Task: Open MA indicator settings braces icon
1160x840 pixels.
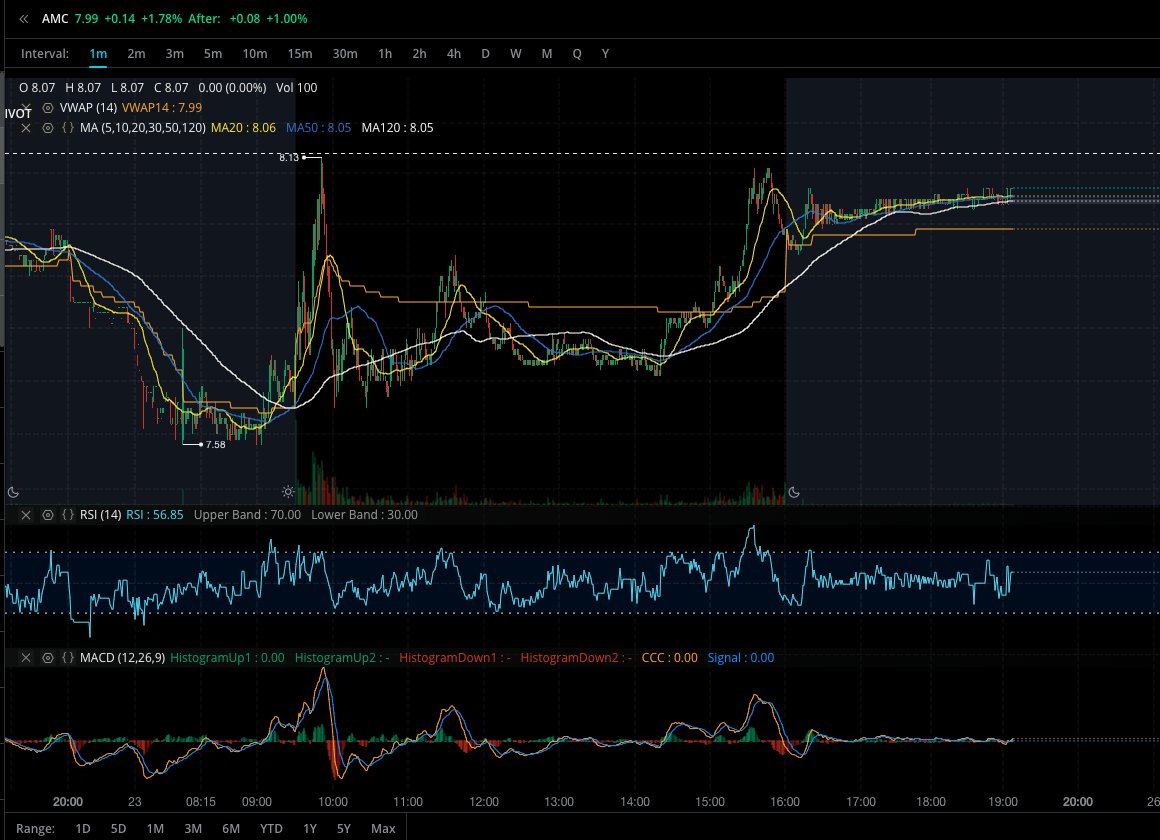Action: point(68,128)
